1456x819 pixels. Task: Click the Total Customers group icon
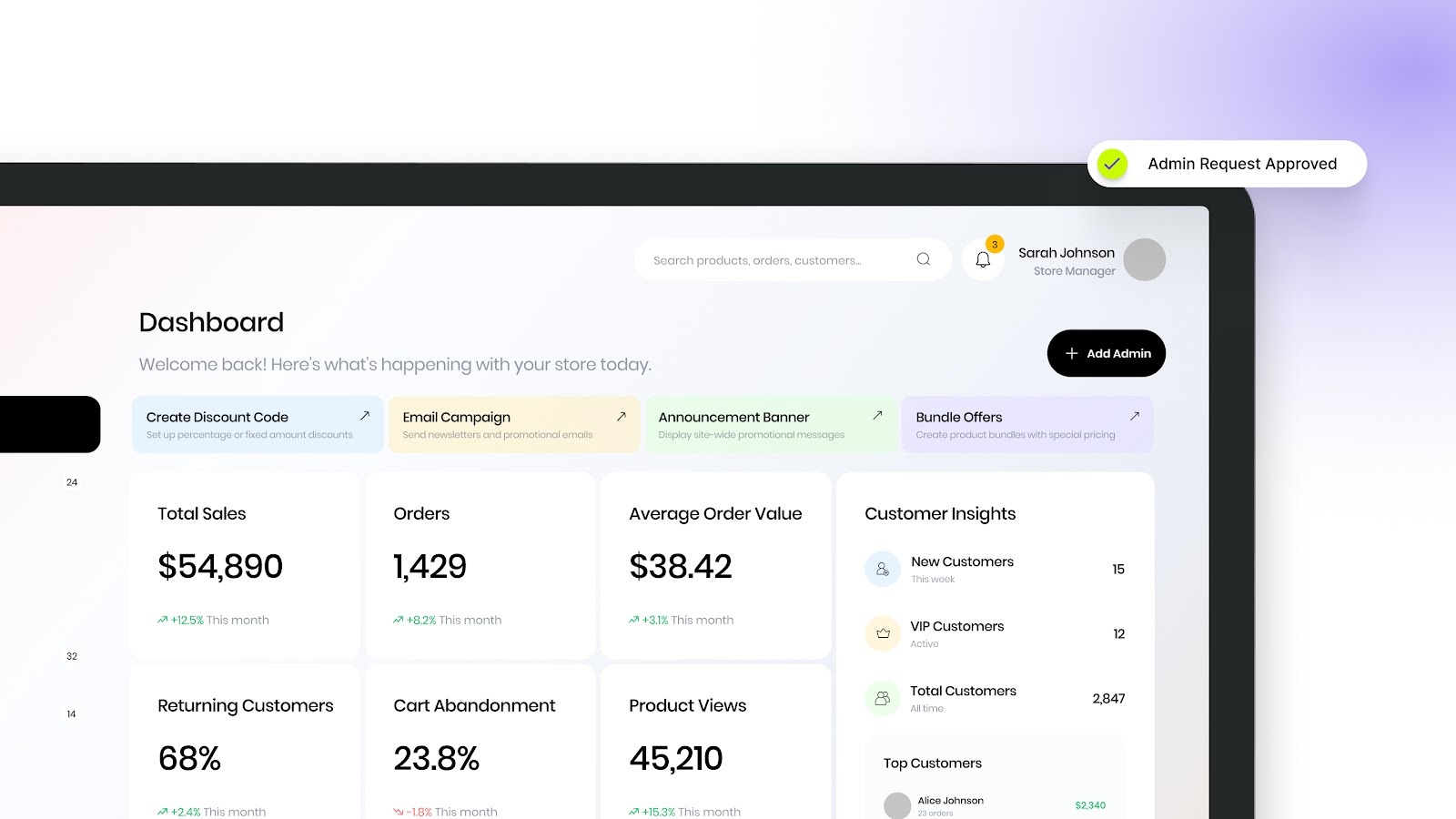click(x=881, y=698)
